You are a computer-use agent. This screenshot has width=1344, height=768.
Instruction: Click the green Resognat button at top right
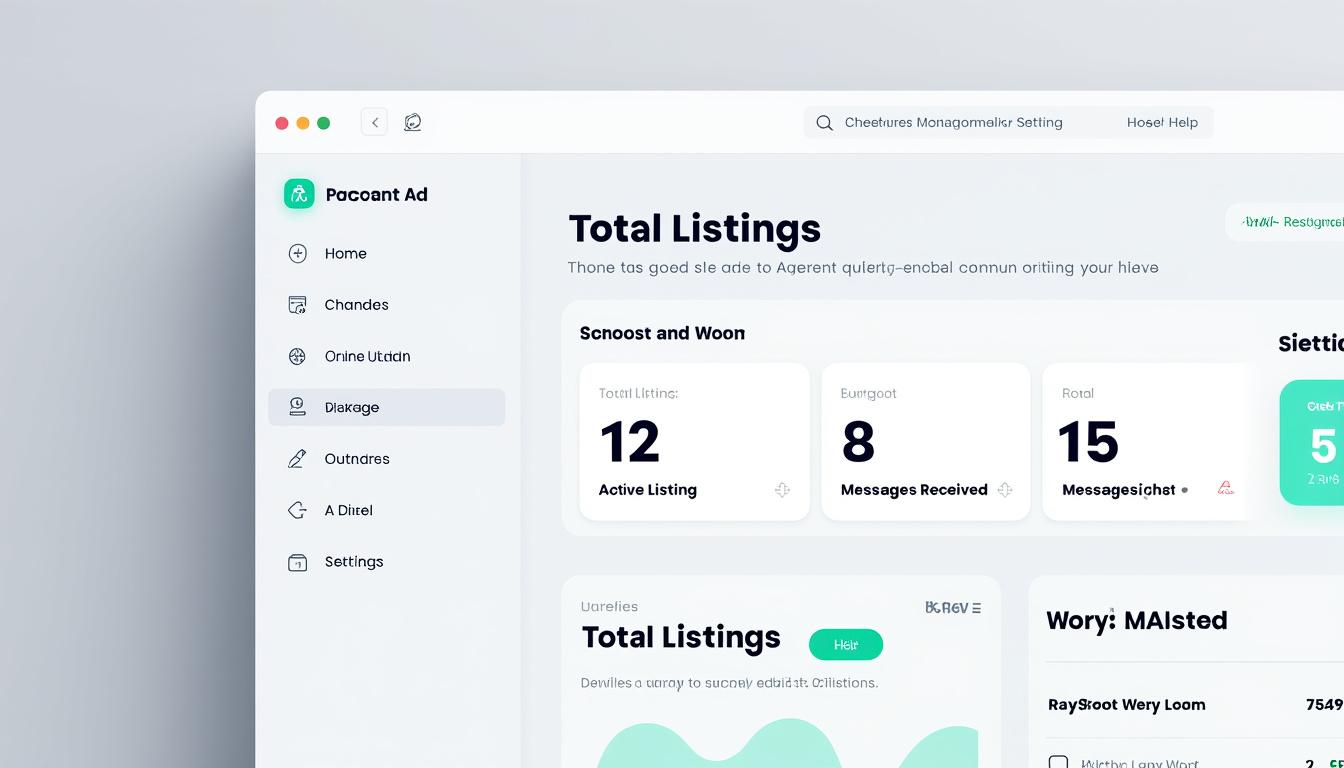tap(1286, 222)
